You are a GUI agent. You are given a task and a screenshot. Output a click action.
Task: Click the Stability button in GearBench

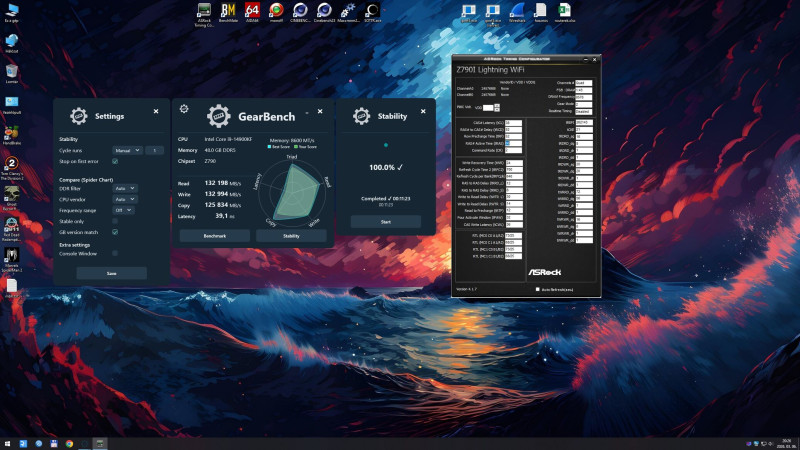coord(291,236)
